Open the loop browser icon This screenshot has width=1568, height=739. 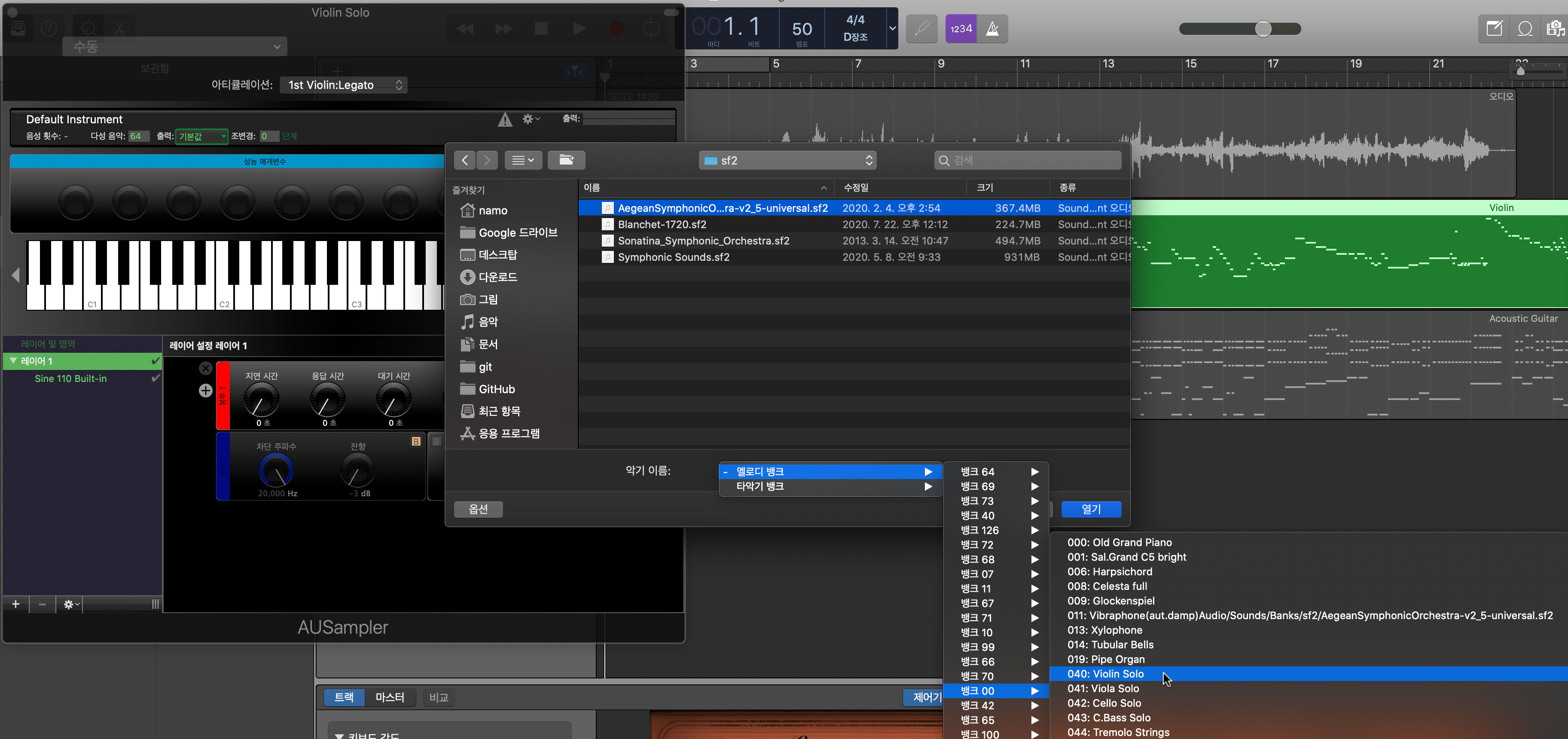pos(1525,29)
